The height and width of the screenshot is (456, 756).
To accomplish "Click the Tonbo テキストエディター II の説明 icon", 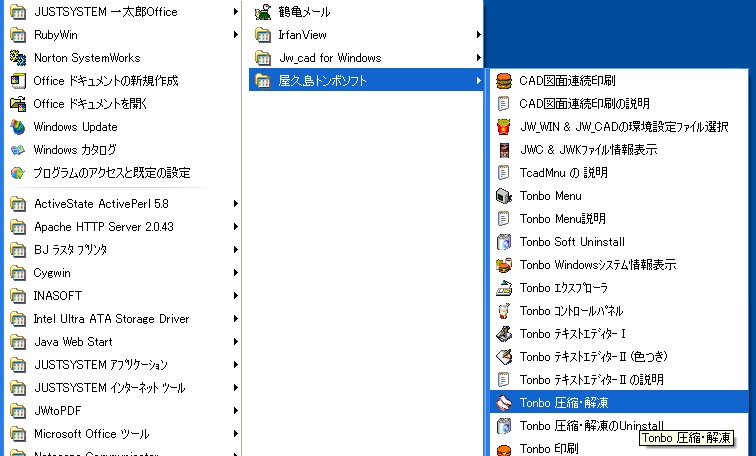I will (x=503, y=380).
